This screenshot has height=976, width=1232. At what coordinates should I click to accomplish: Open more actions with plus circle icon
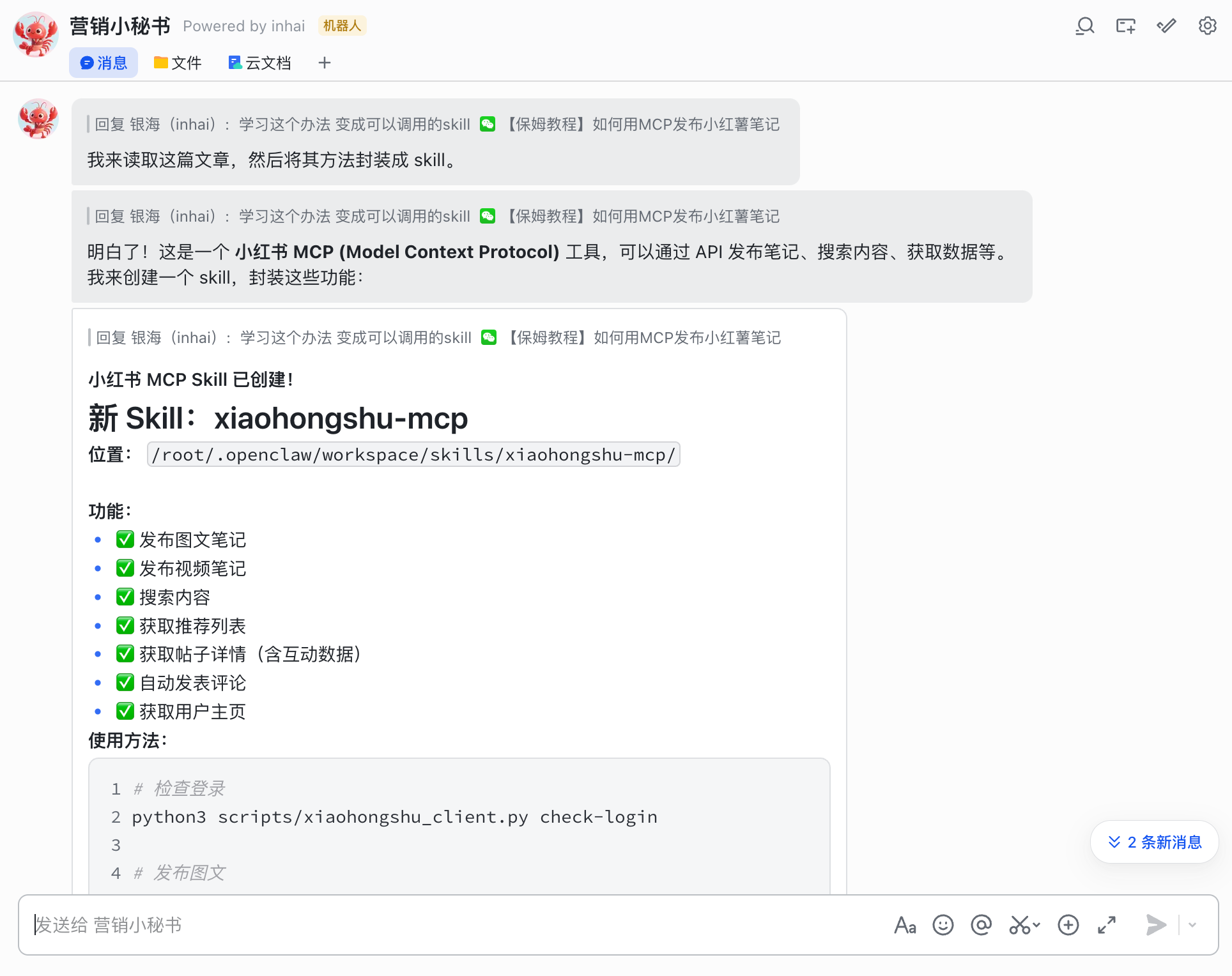(1068, 925)
